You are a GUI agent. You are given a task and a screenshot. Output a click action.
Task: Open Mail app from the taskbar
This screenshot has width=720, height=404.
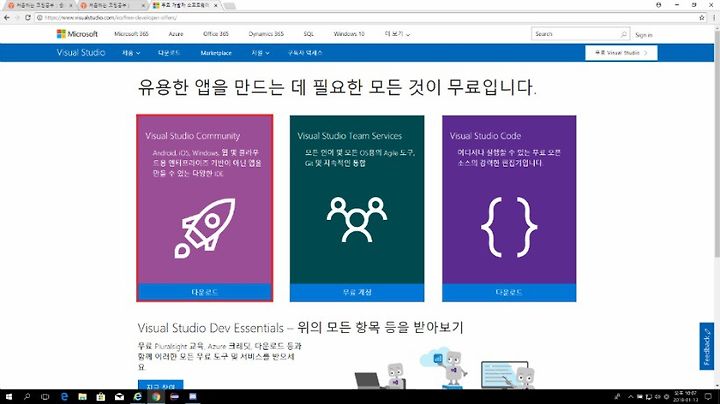click(x=119, y=397)
